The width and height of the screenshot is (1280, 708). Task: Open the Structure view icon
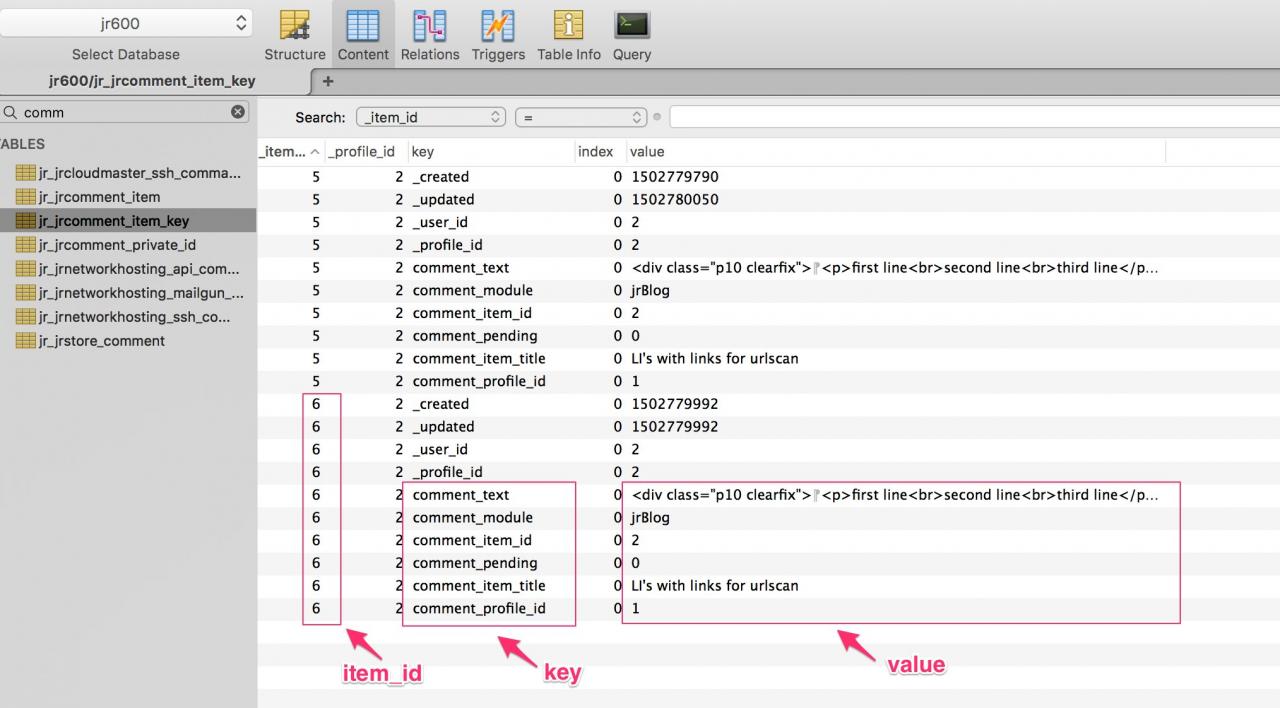pyautogui.click(x=294, y=27)
